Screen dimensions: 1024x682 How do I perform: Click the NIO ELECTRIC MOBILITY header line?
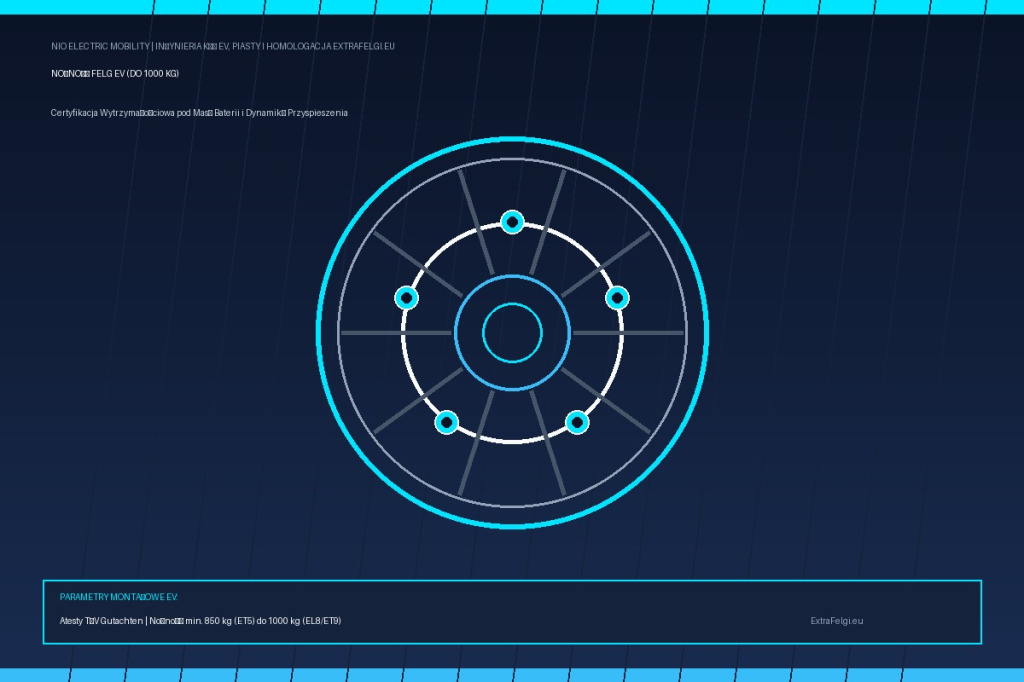(223, 46)
